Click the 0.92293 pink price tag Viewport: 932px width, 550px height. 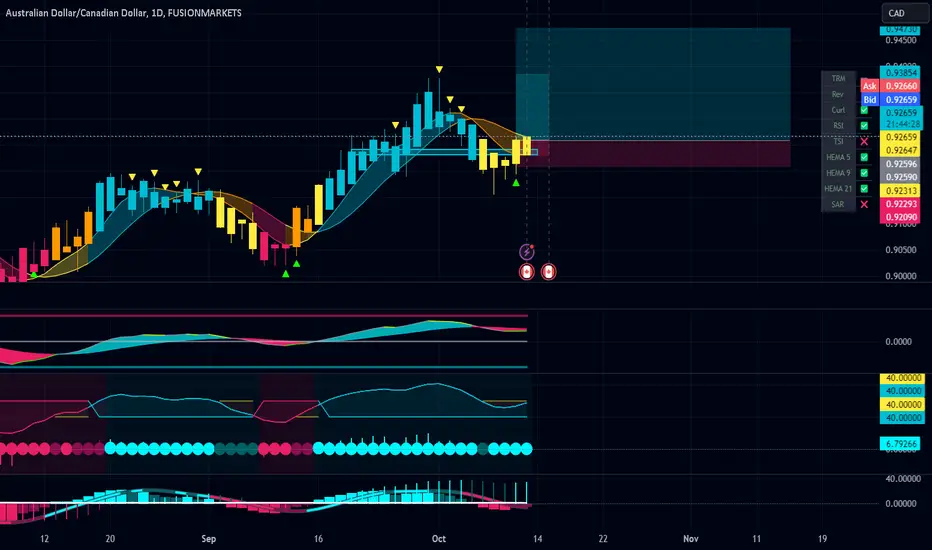900,204
